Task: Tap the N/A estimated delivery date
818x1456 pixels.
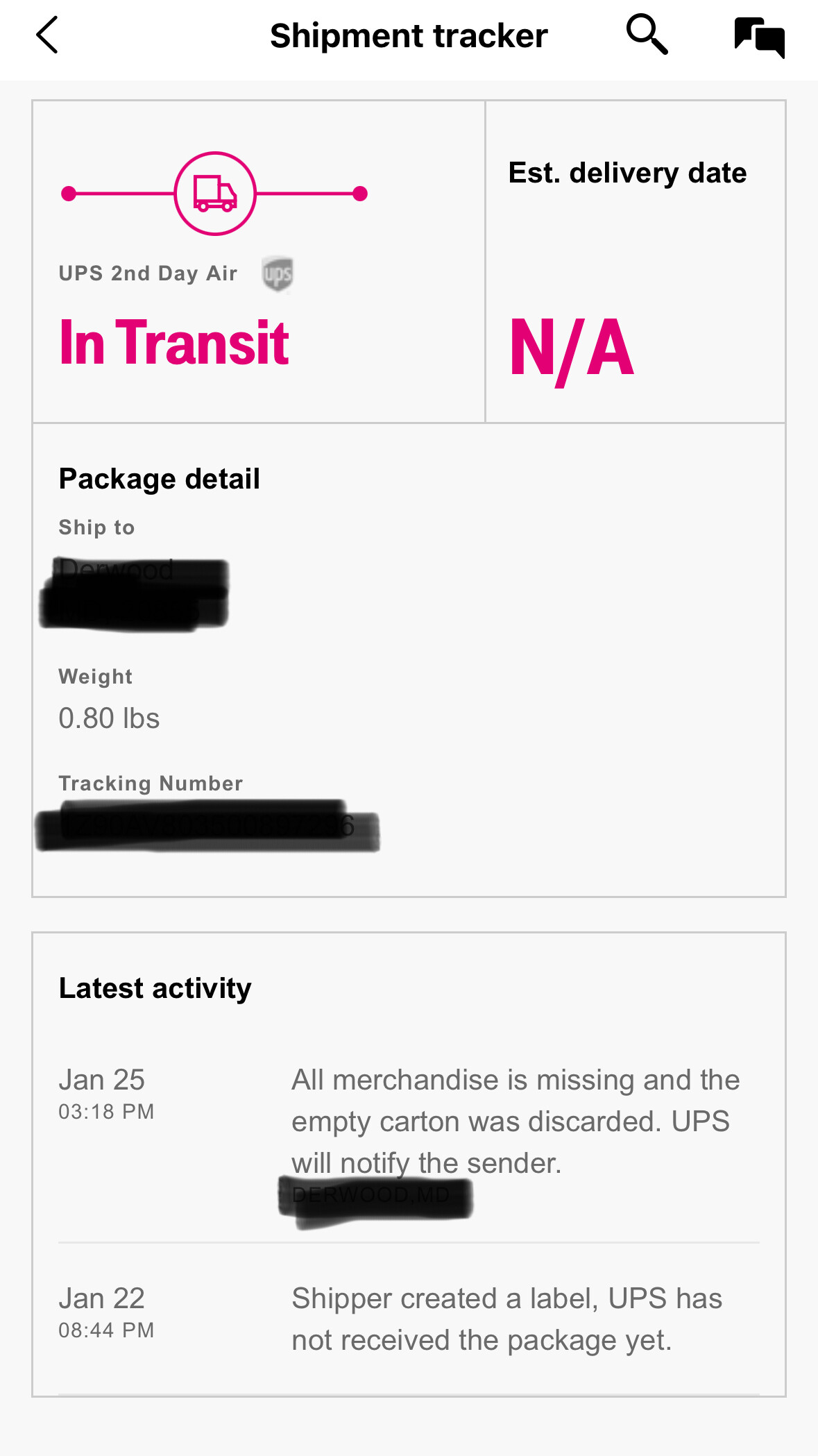Action: (x=572, y=349)
